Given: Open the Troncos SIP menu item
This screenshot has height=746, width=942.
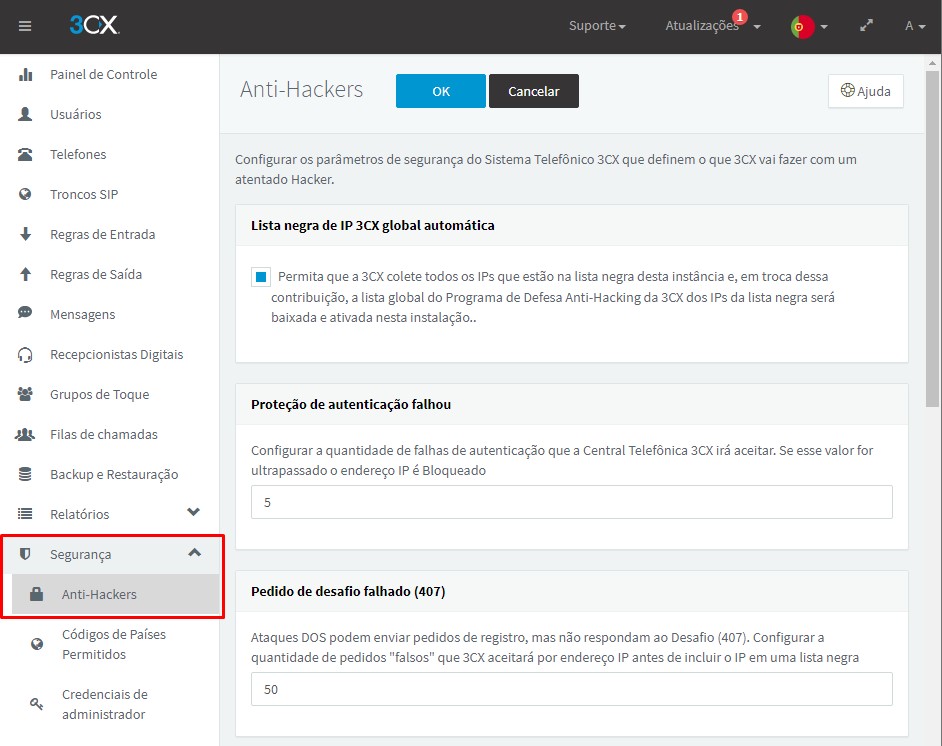Looking at the screenshot, I should point(84,194).
